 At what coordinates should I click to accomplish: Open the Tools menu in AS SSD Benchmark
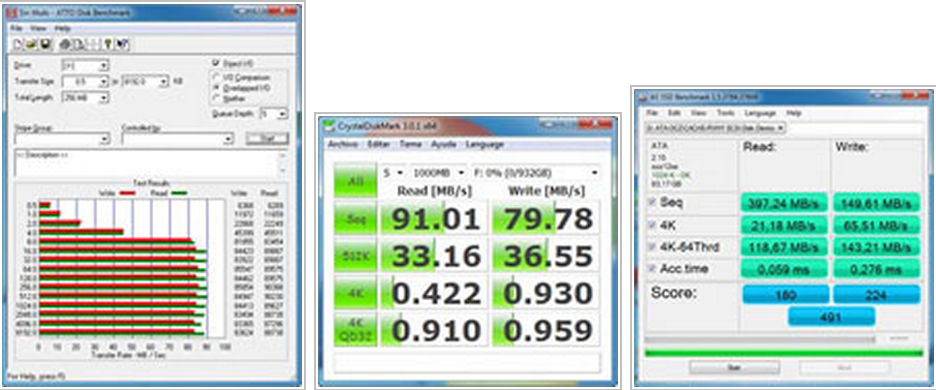[726, 113]
